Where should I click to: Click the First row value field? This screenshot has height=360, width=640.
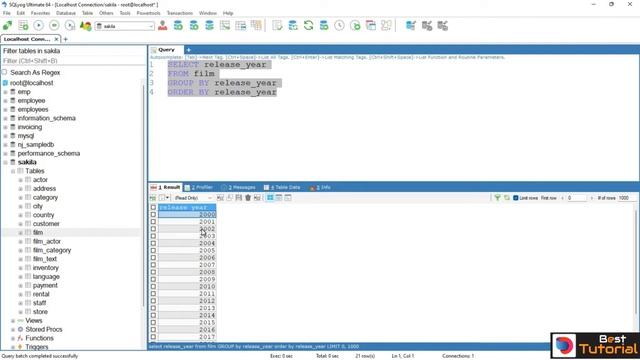click(576, 198)
